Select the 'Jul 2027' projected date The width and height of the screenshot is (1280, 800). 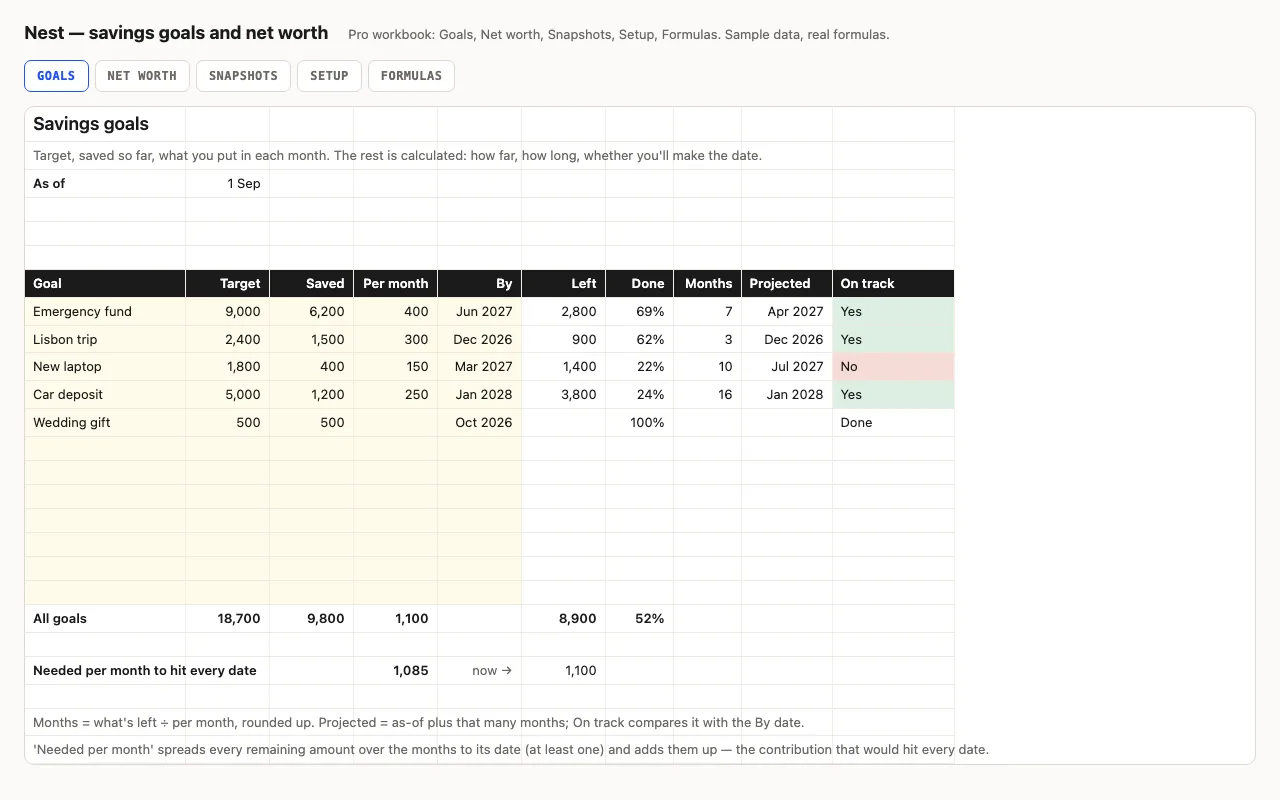click(x=787, y=367)
